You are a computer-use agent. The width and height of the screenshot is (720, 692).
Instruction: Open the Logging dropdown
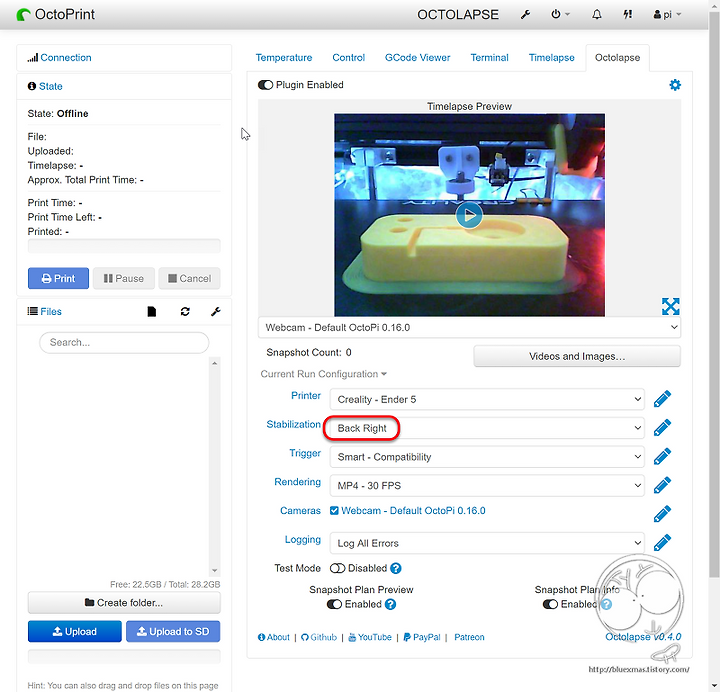[487, 543]
